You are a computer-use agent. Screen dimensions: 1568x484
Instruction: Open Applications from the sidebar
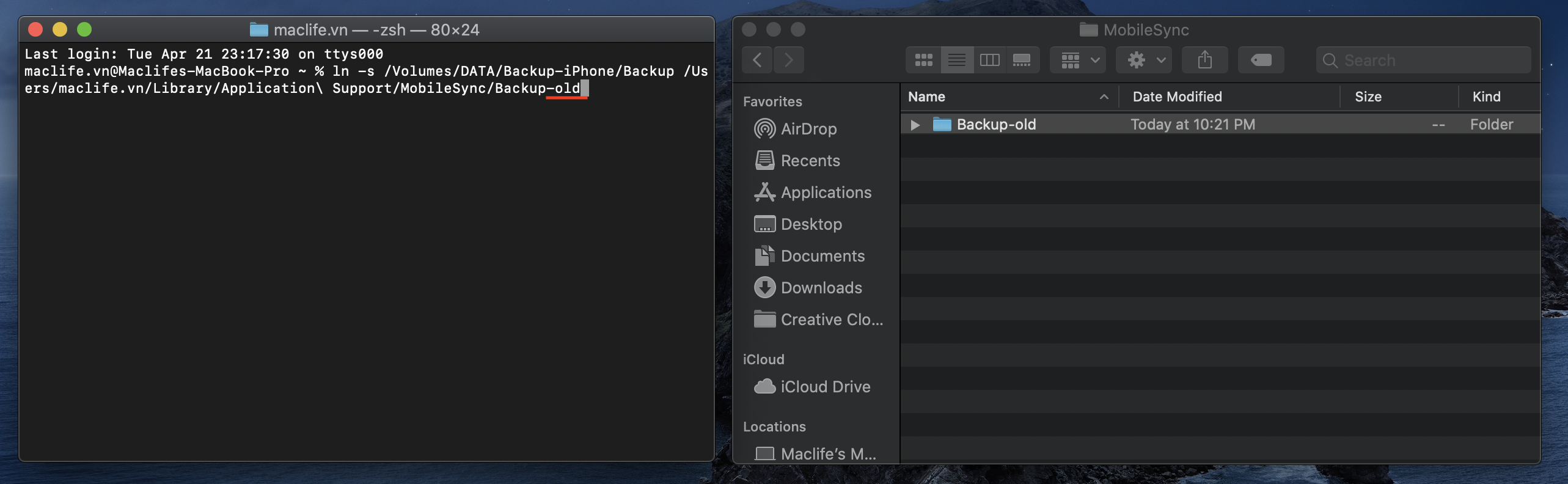[x=826, y=193]
